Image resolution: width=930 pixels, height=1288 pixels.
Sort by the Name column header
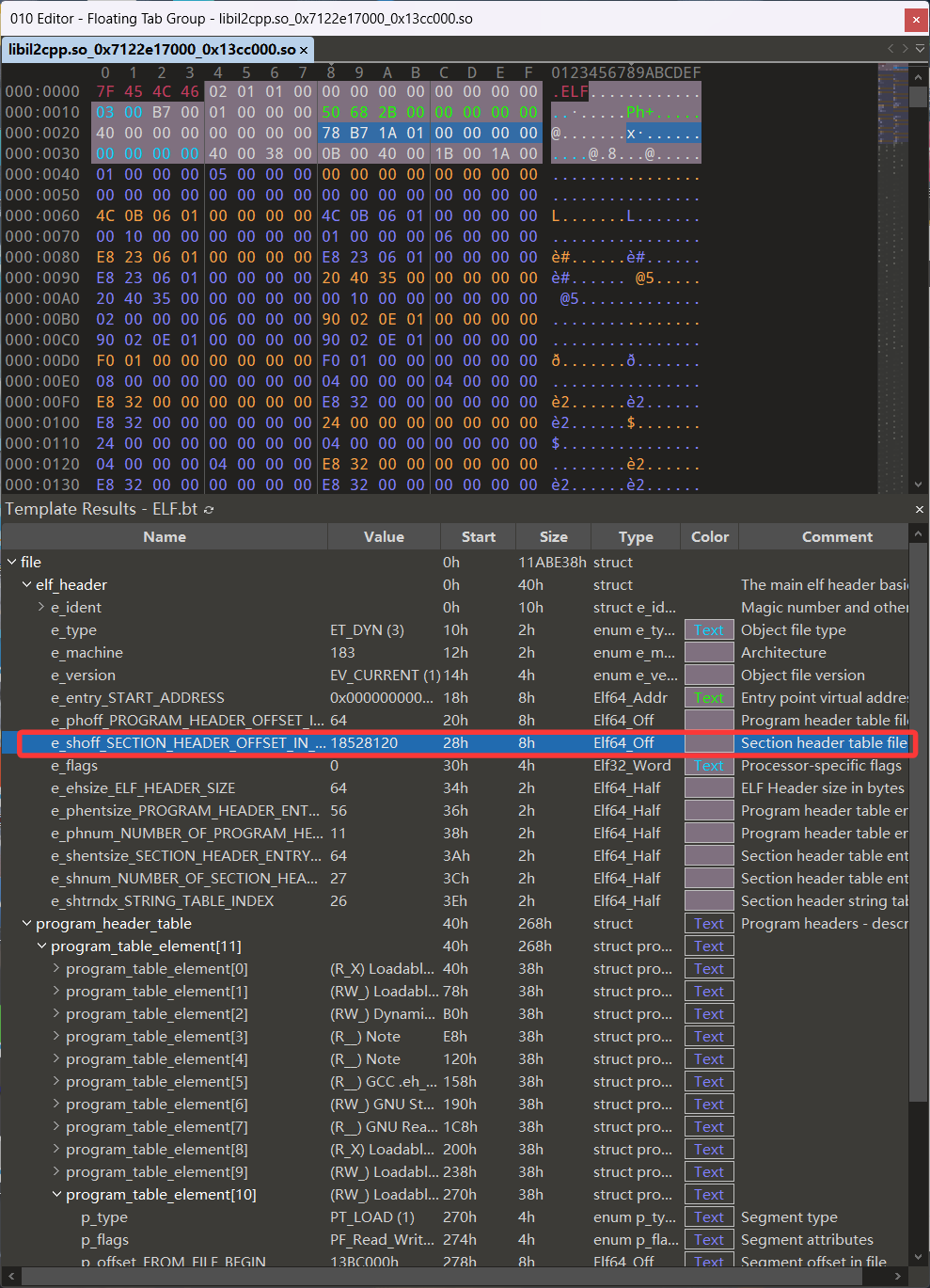pos(165,536)
